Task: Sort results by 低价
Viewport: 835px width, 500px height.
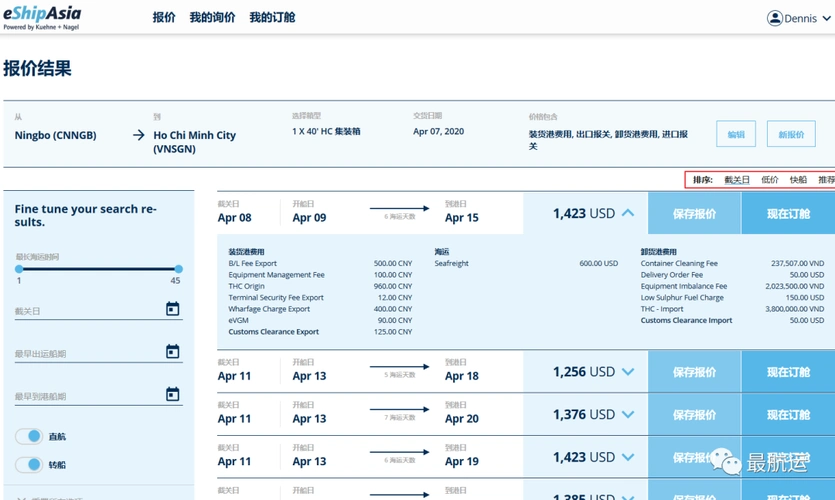Action: 769,180
